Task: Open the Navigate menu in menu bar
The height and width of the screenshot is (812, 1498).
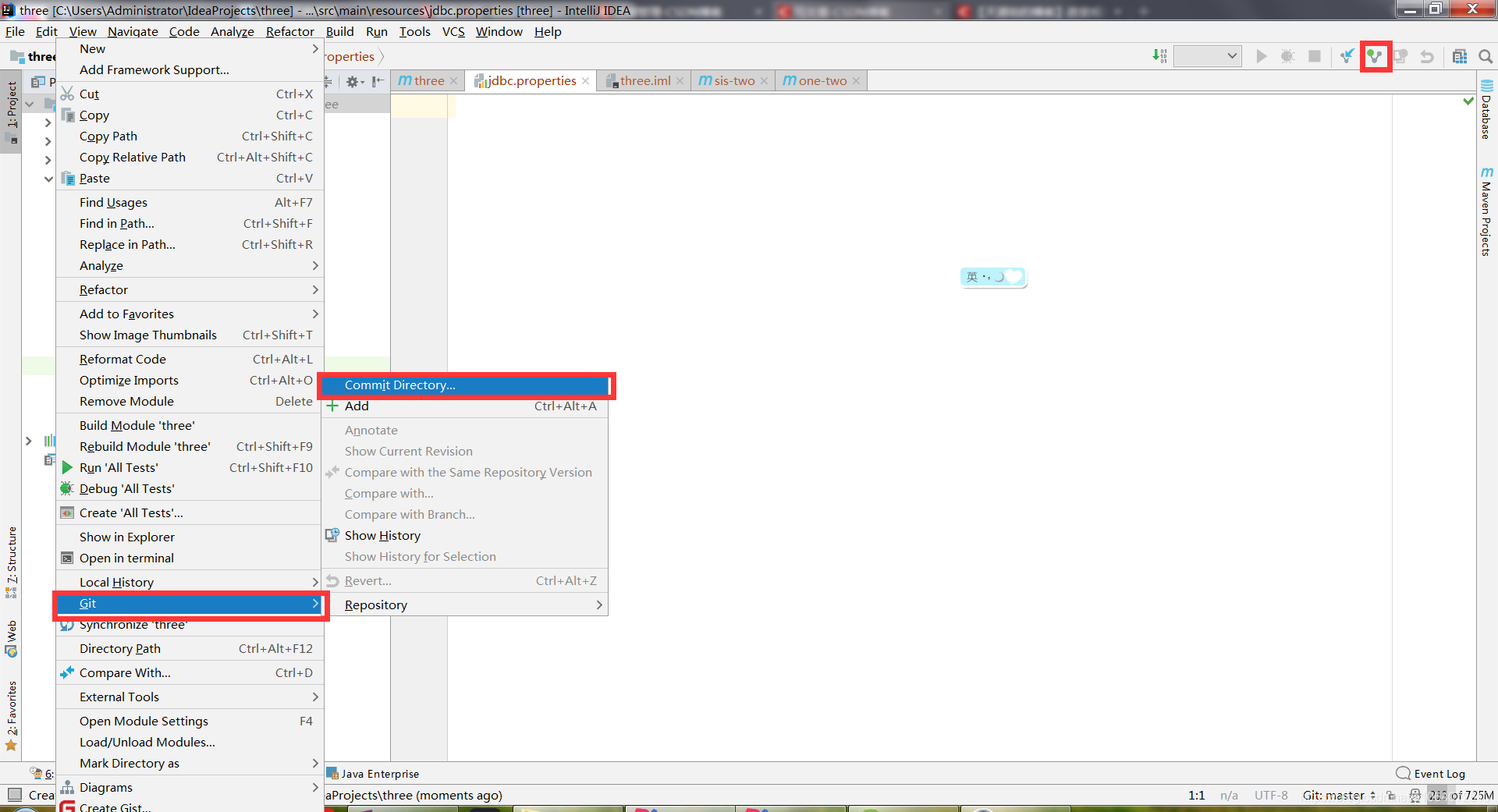Action: pyautogui.click(x=133, y=32)
